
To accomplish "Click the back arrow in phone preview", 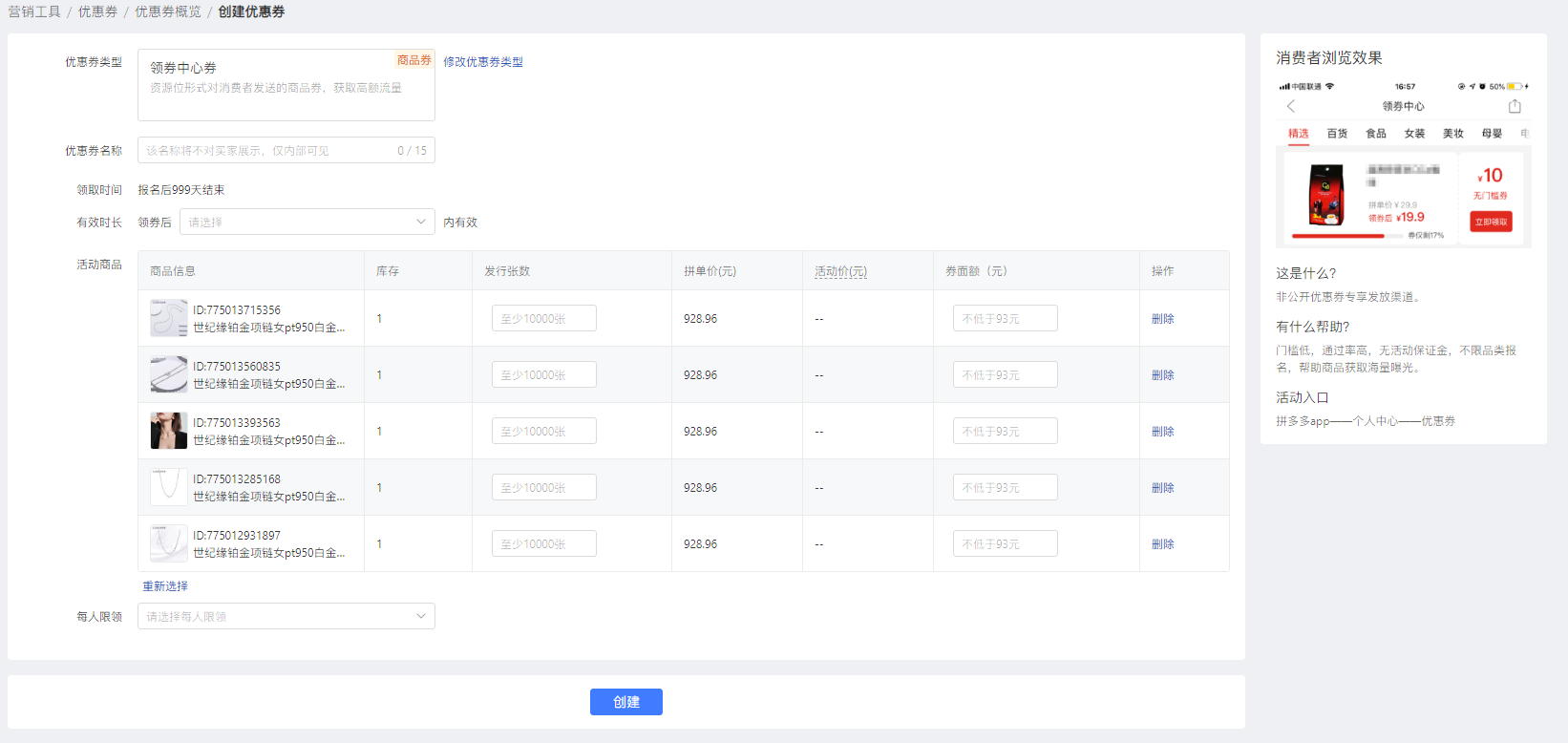I will 1291,106.
